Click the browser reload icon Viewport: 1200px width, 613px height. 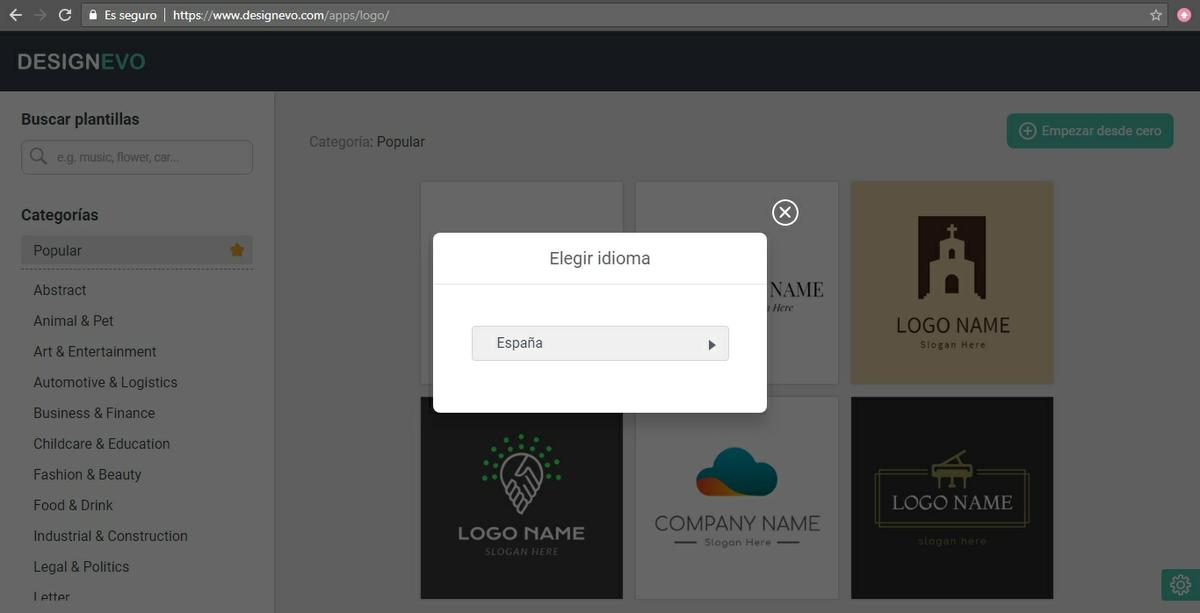(65, 15)
